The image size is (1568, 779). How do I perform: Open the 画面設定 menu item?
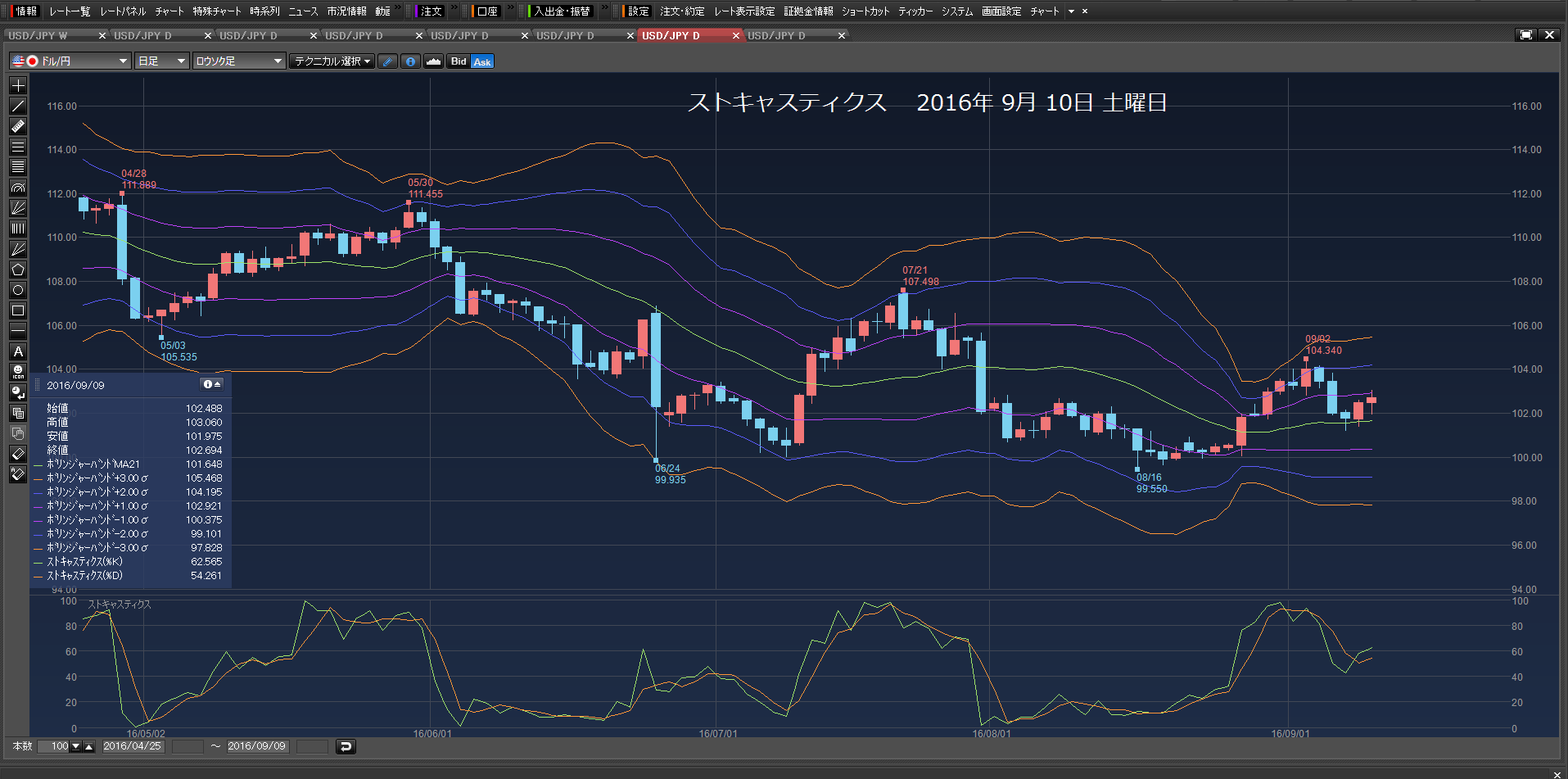click(x=1001, y=11)
